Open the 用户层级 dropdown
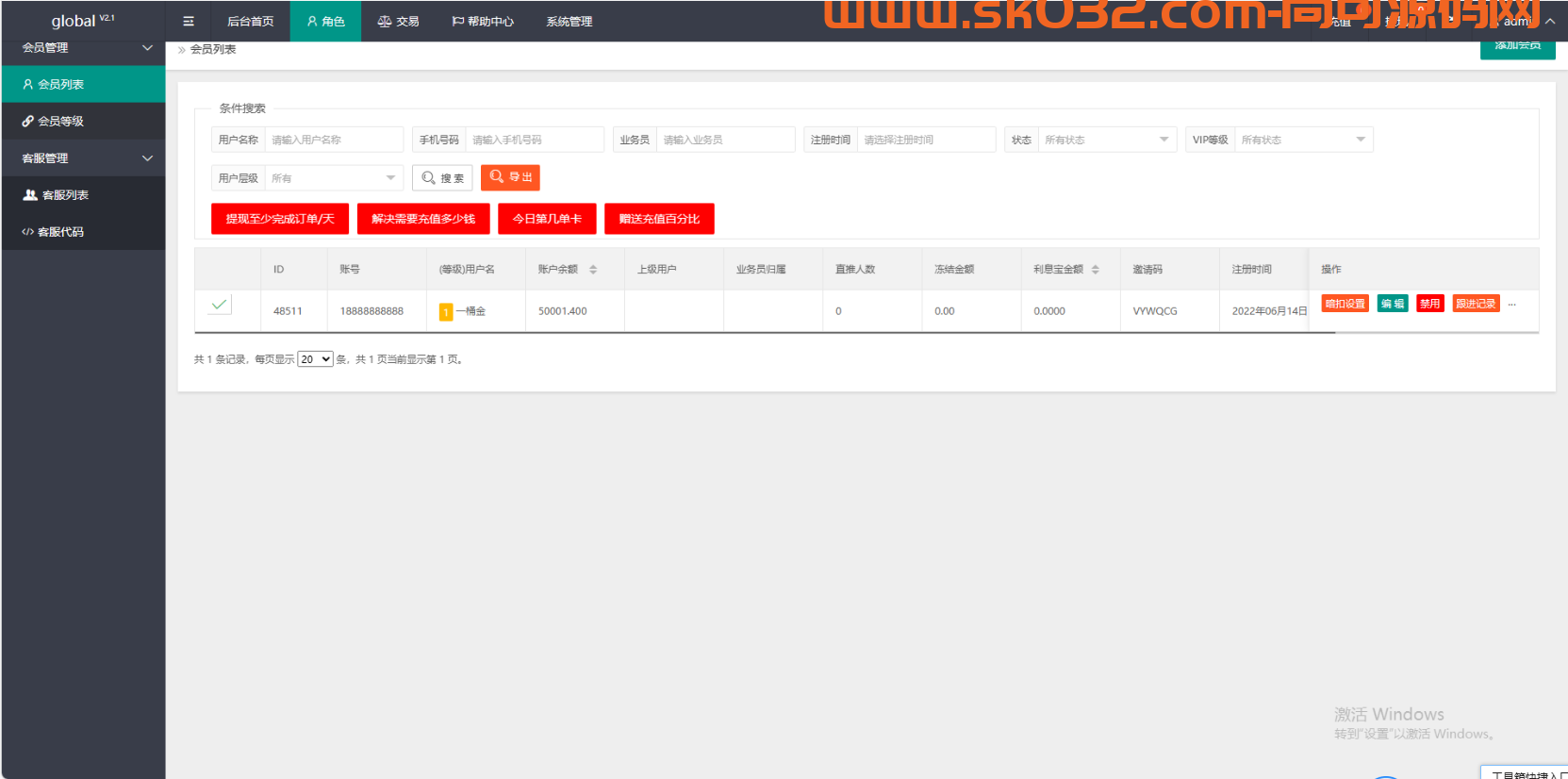1568x779 pixels. pos(334,178)
